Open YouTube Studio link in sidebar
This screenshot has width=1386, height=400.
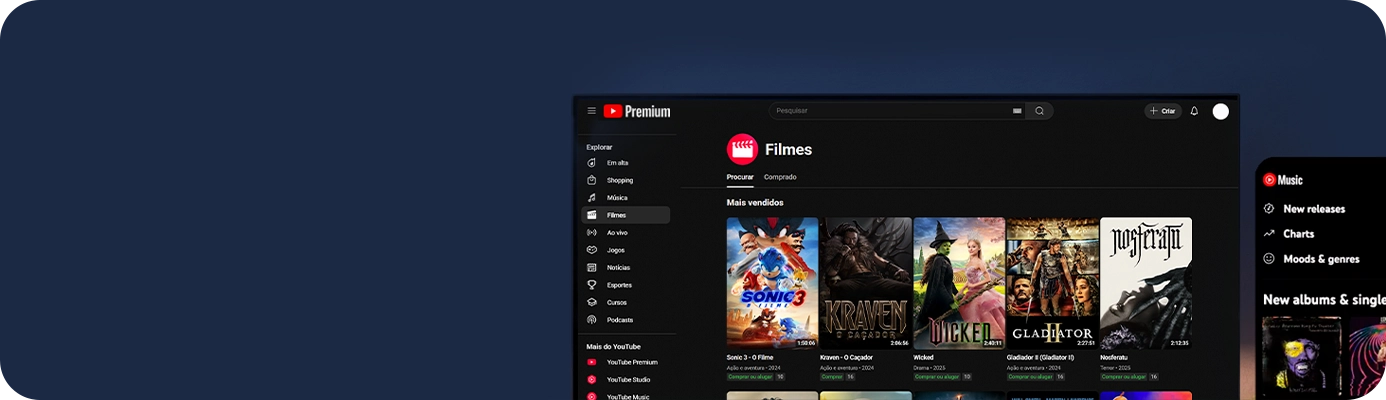pyautogui.click(x=628, y=380)
